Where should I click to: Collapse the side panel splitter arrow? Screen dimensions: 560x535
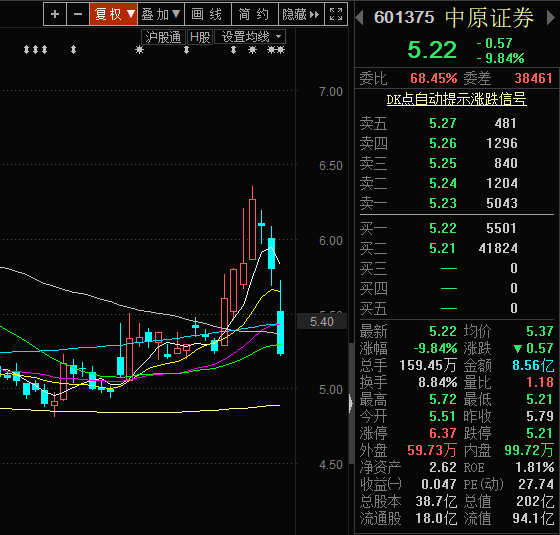point(351,403)
